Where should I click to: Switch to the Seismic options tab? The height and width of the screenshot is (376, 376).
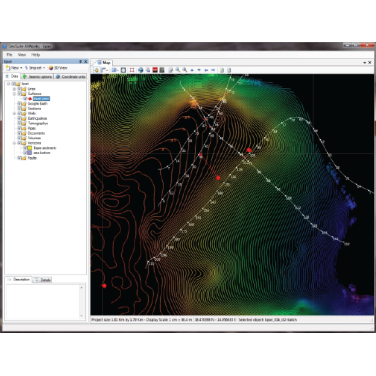click(37, 77)
